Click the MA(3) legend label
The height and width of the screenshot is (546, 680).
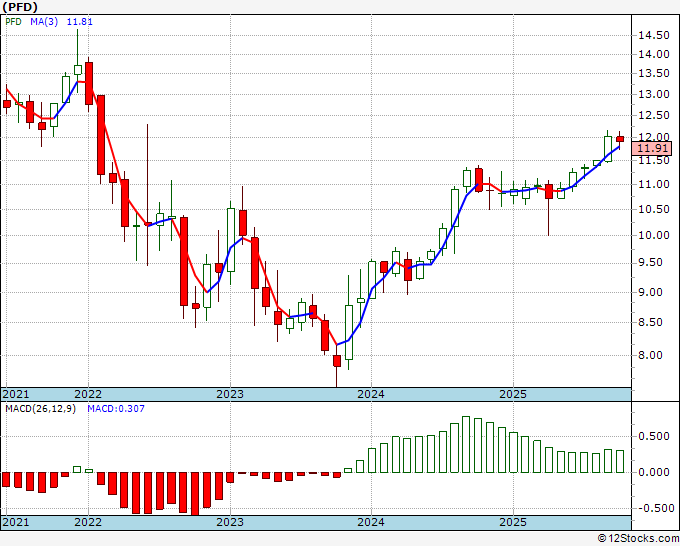(x=44, y=22)
